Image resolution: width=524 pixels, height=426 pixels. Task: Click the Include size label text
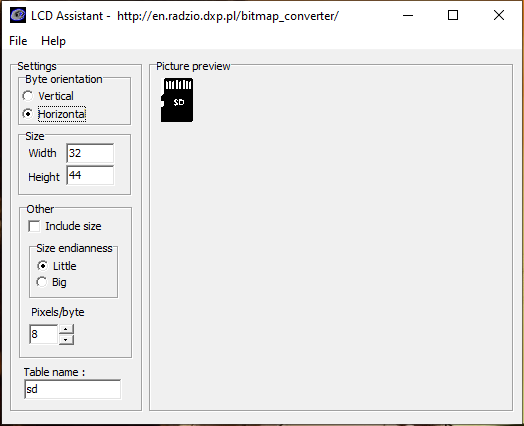click(x=73, y=226)
